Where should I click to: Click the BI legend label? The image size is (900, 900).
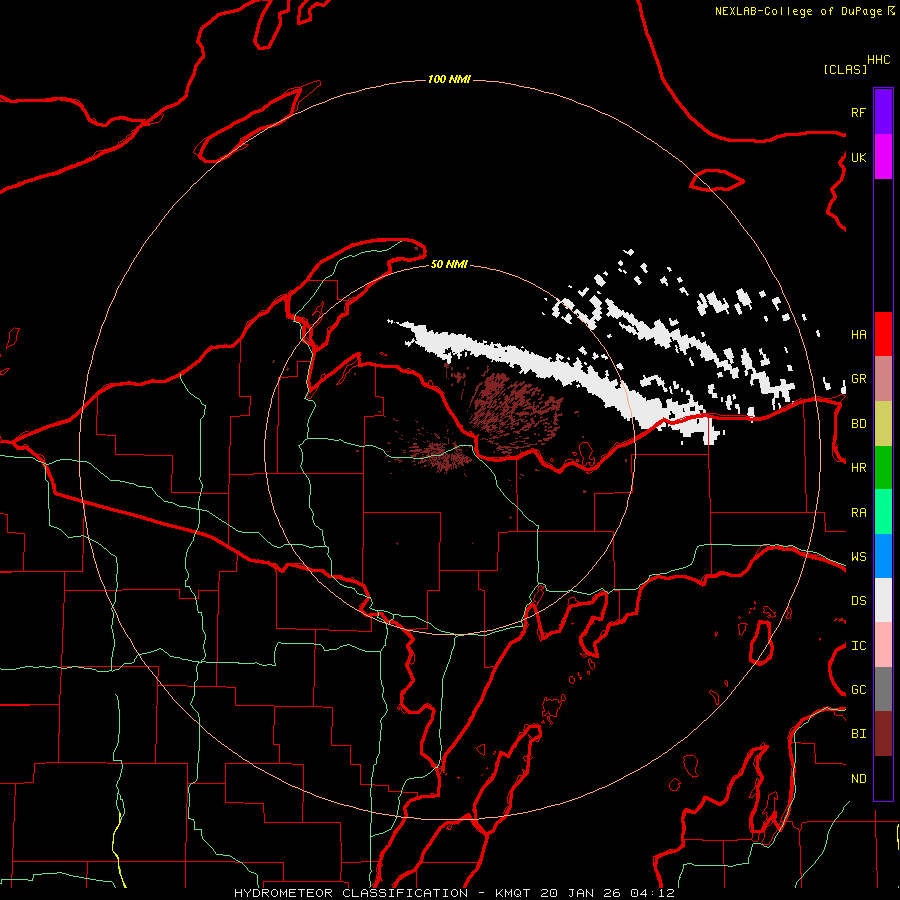pos(858,734)
